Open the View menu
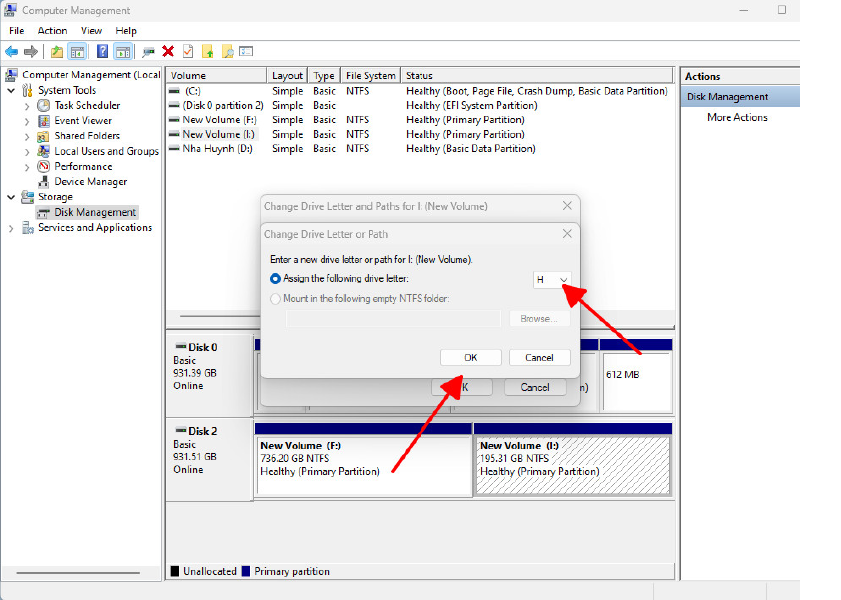This screenshot has height=600, width=841. (x=91, y=31)
